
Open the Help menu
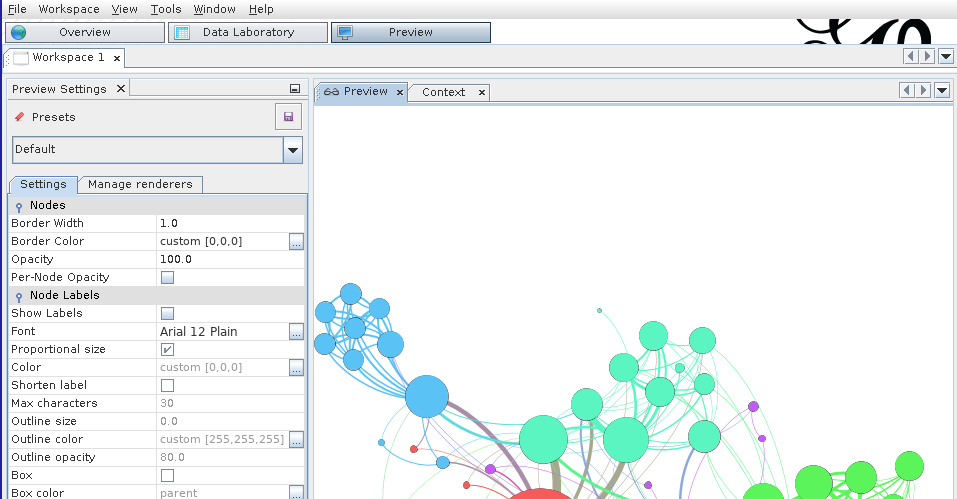coord(261,9)
